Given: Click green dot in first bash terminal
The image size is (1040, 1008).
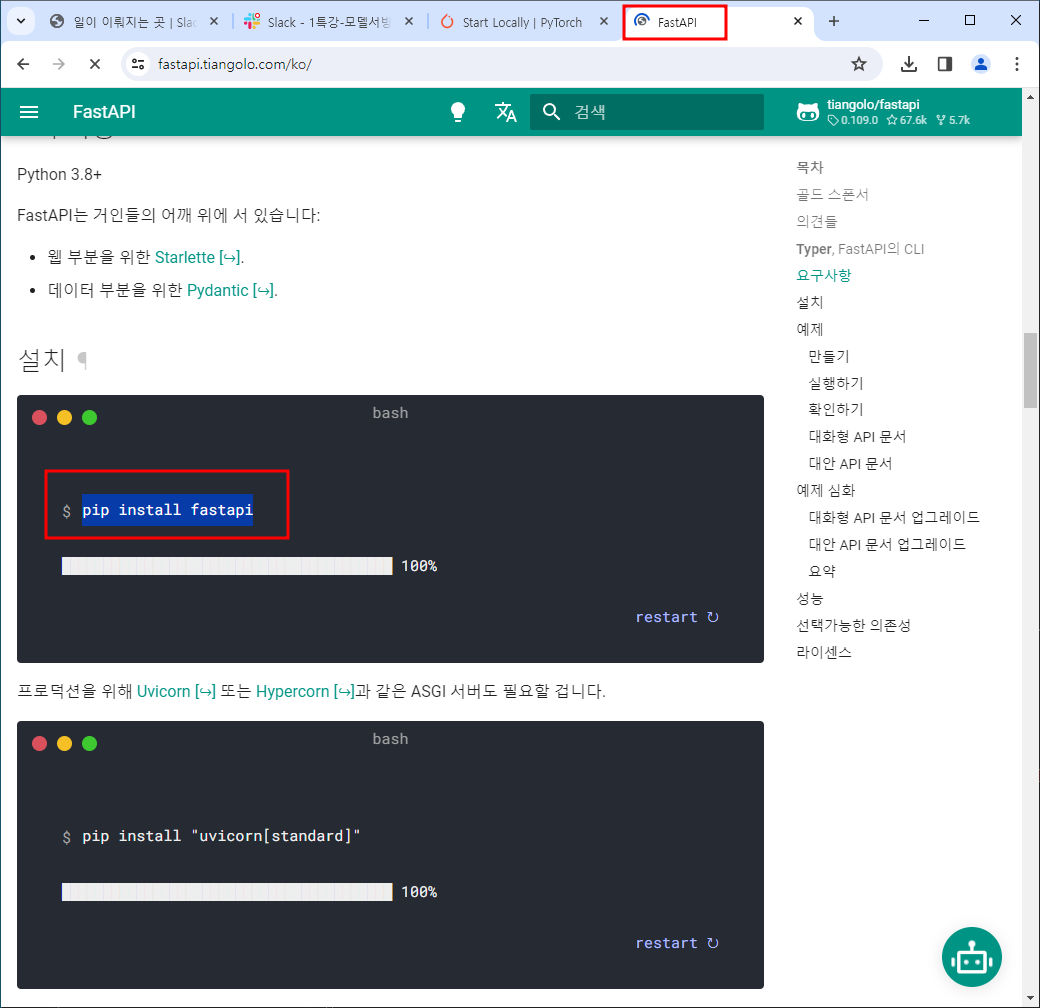Looking at the screenshot, I should tap(90, 418).
